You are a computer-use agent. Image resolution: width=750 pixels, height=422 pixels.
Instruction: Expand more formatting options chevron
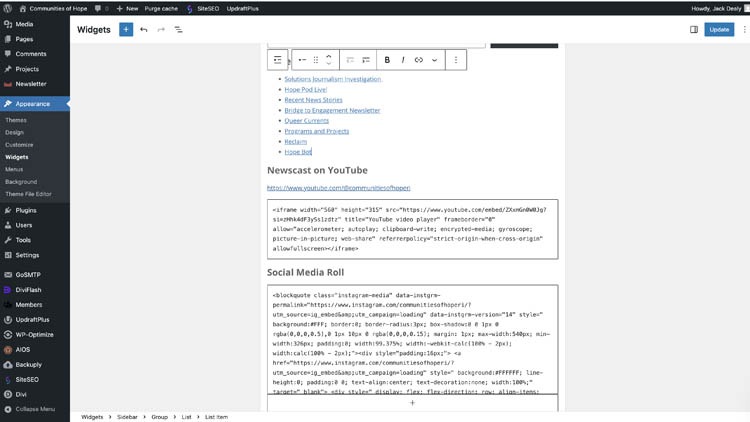434,60
